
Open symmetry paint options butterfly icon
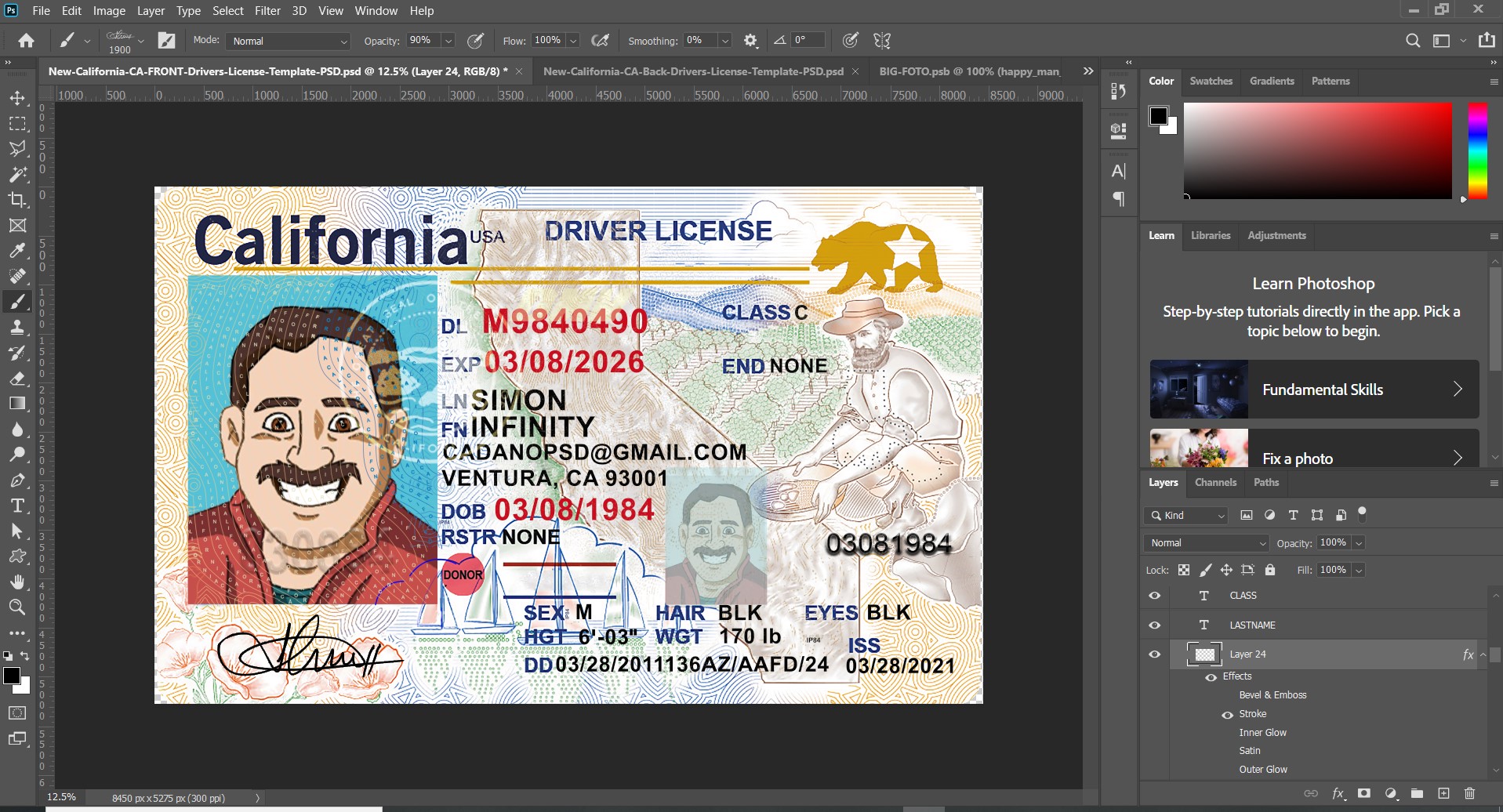point(882,41)
